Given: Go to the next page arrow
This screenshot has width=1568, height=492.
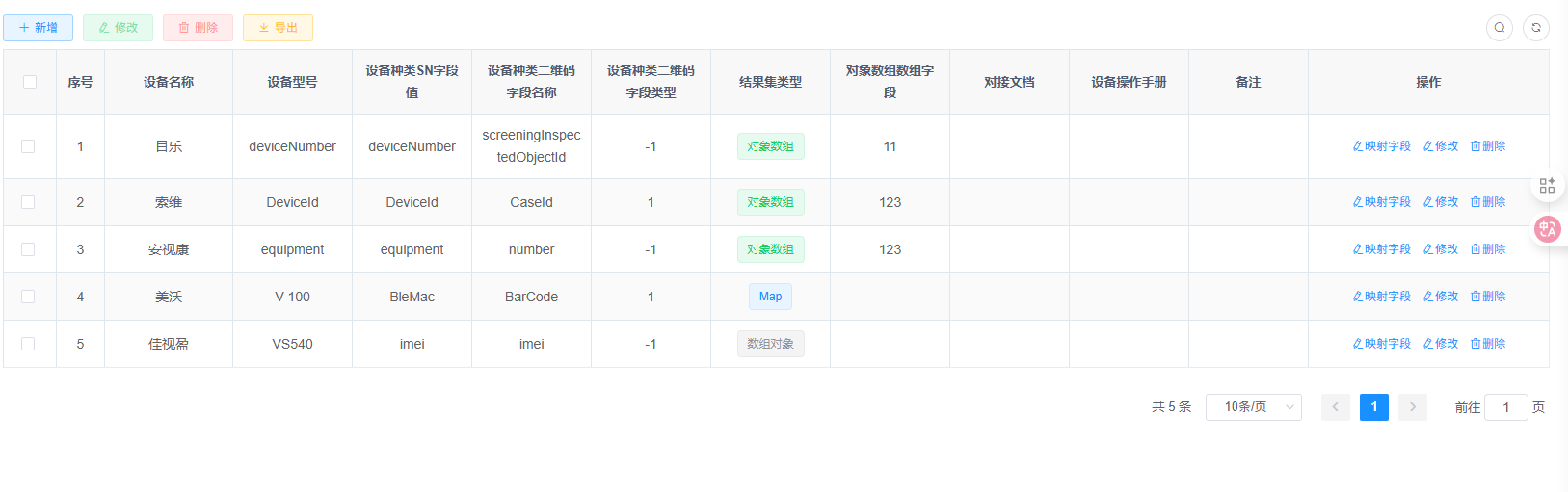Looking at the screenshot, I should (x=1412, y=407).
